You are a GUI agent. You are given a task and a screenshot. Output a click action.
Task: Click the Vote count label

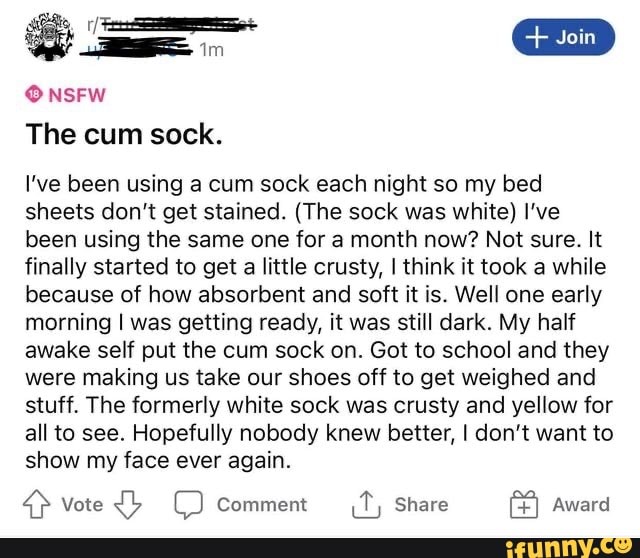pos(82,505)
